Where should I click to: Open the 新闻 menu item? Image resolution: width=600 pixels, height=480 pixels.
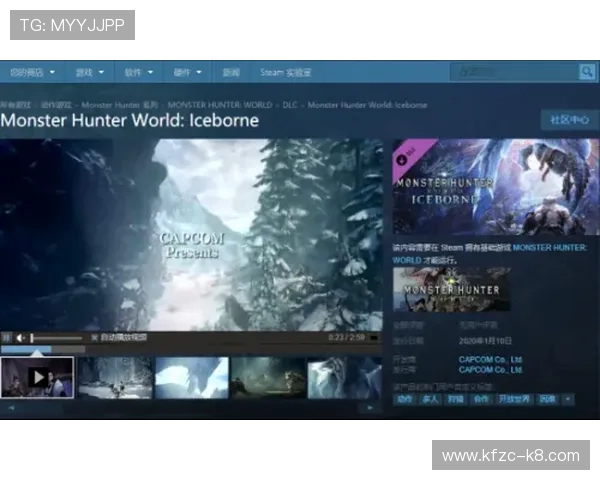(x=231, y=72)
